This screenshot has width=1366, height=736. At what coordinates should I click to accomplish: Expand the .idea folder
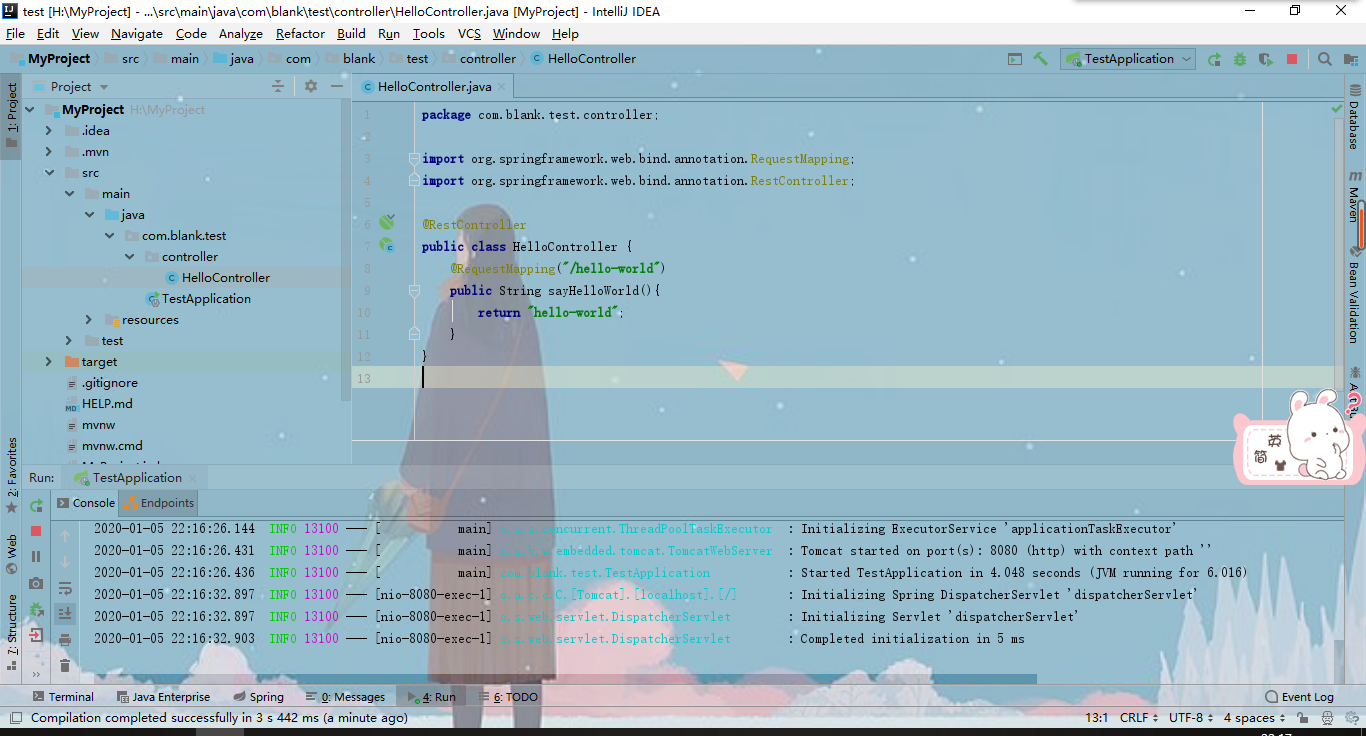[49, 131]
